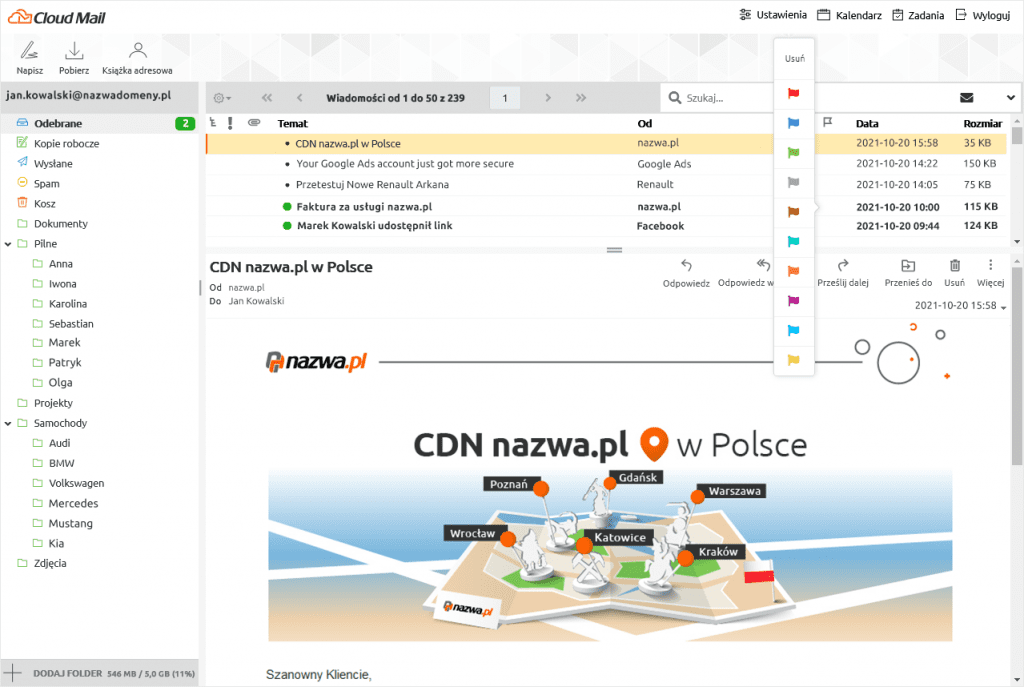Open Więcej three-dot menu

click(990, 273)
